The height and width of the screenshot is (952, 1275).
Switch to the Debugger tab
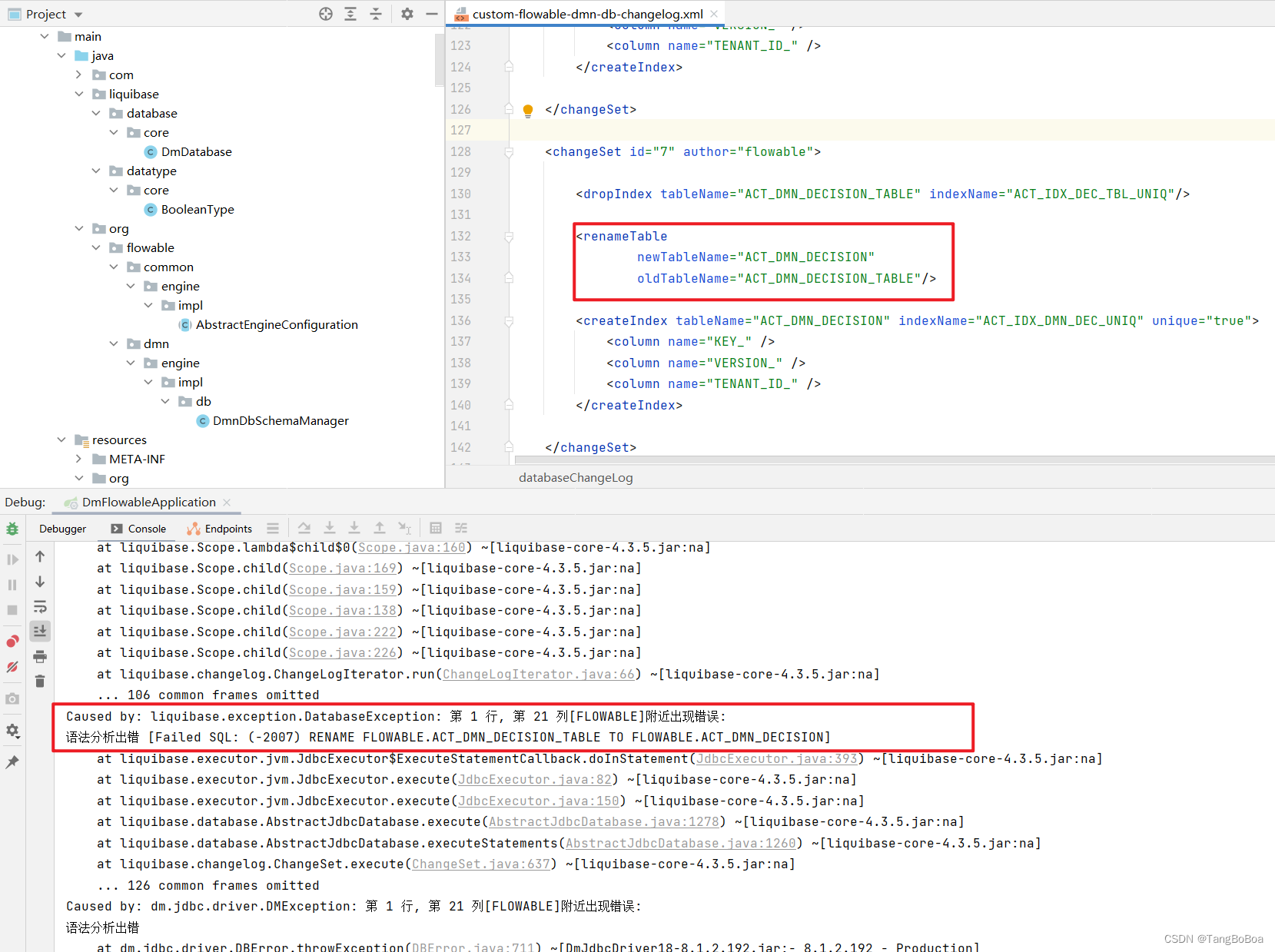[63, 529]
